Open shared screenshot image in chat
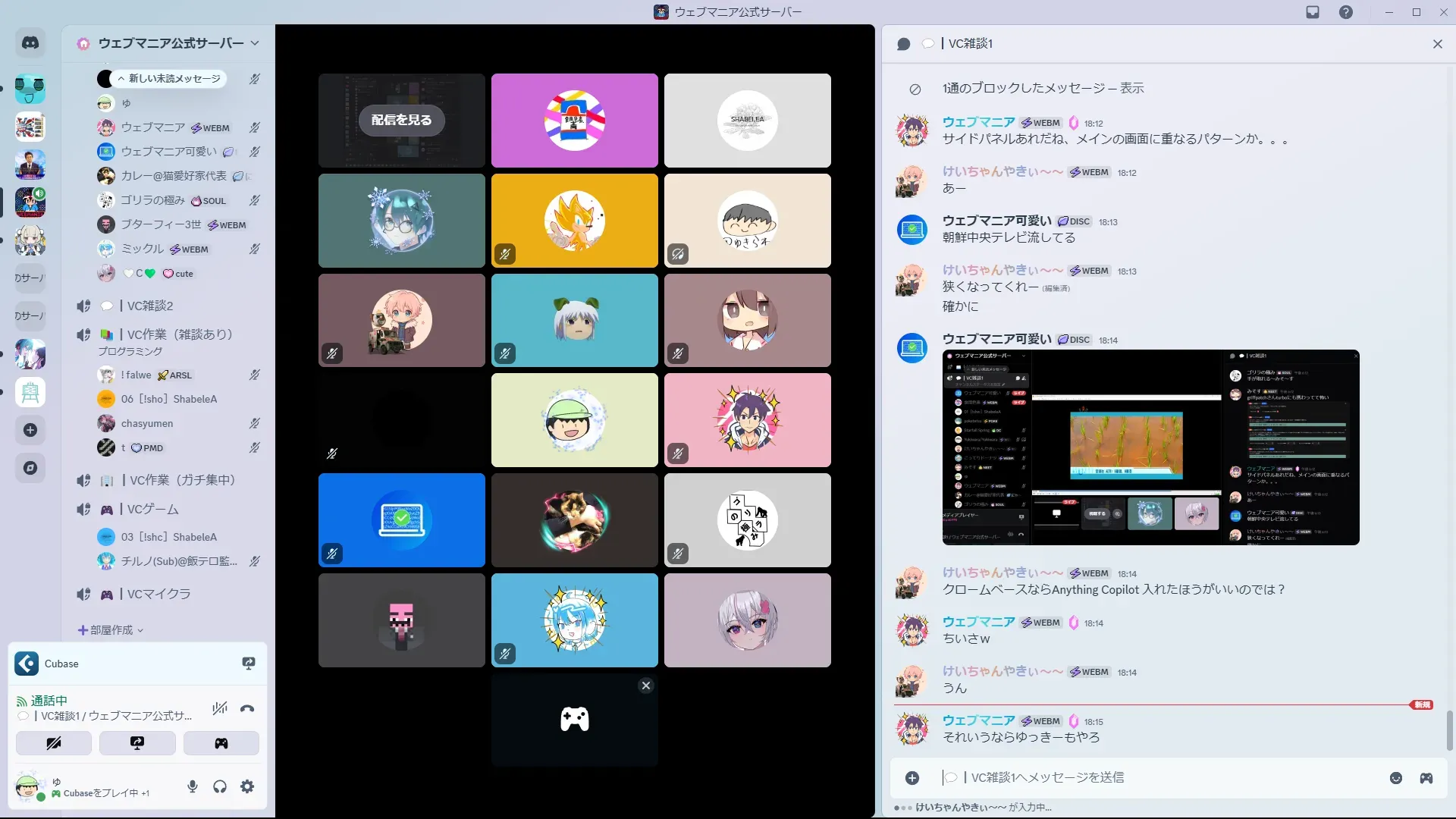This screenshot has width=1456, height=819. [x=1150, y=447]
